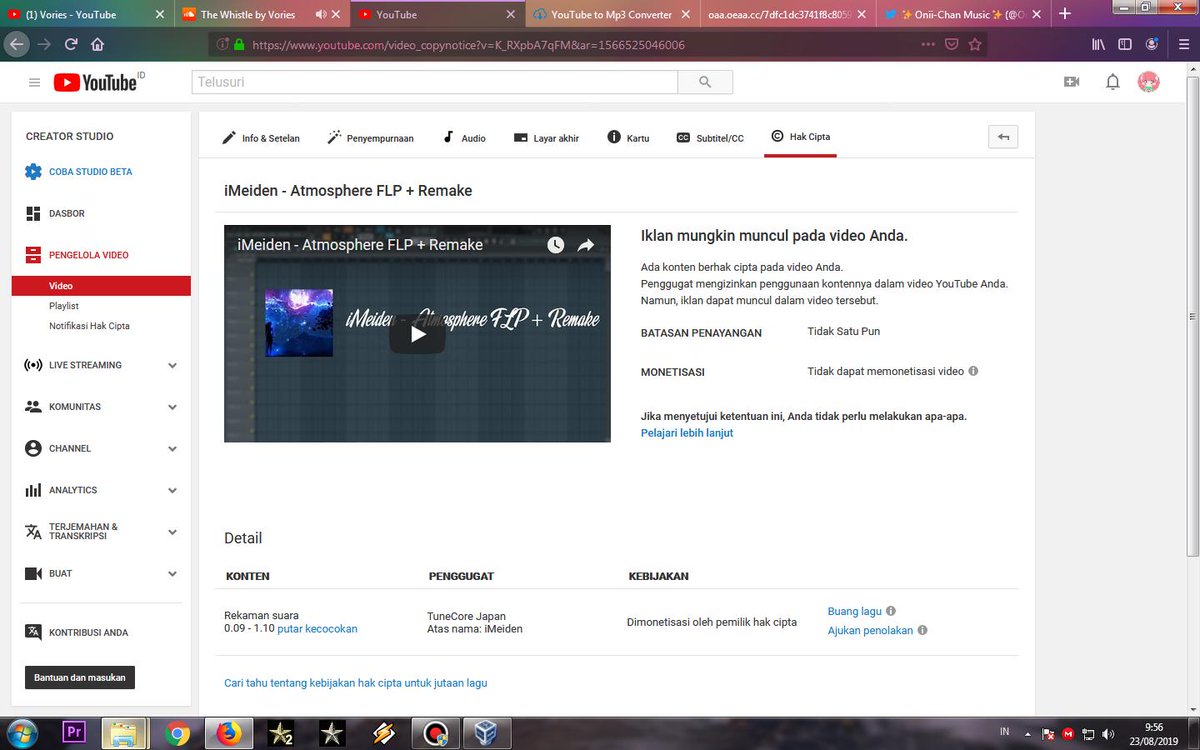Viewport: 1200px width, 750px height.
Task: Go back with Firefox back arrow
Action: 16,45
